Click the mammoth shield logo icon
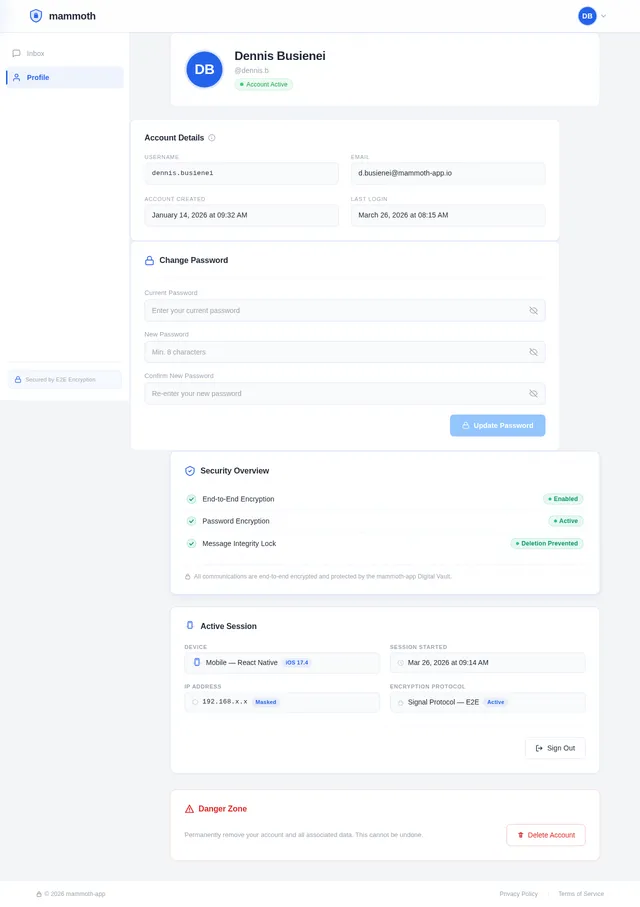 click(x=36, y=16)
